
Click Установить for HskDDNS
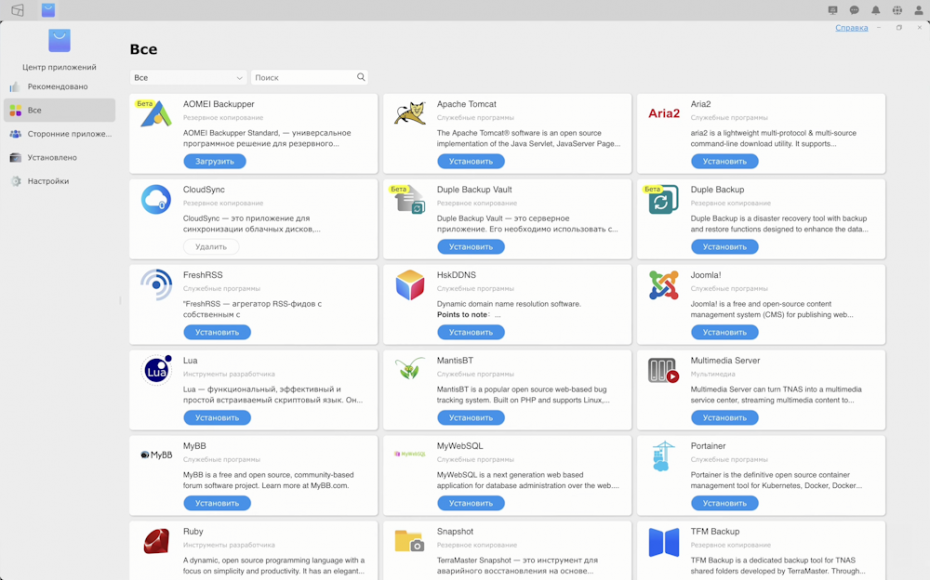point(471,332)
